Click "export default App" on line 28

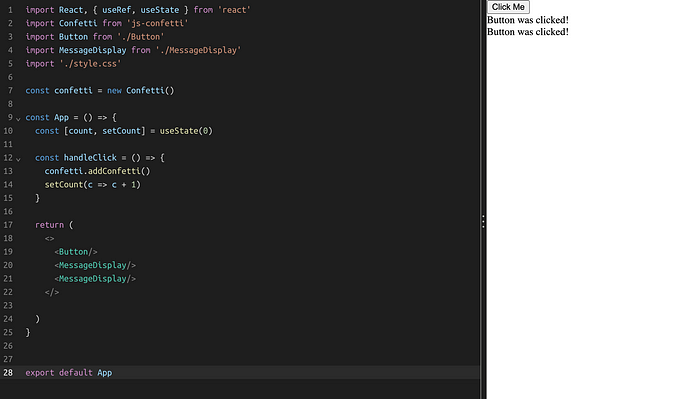pos(69,373)
